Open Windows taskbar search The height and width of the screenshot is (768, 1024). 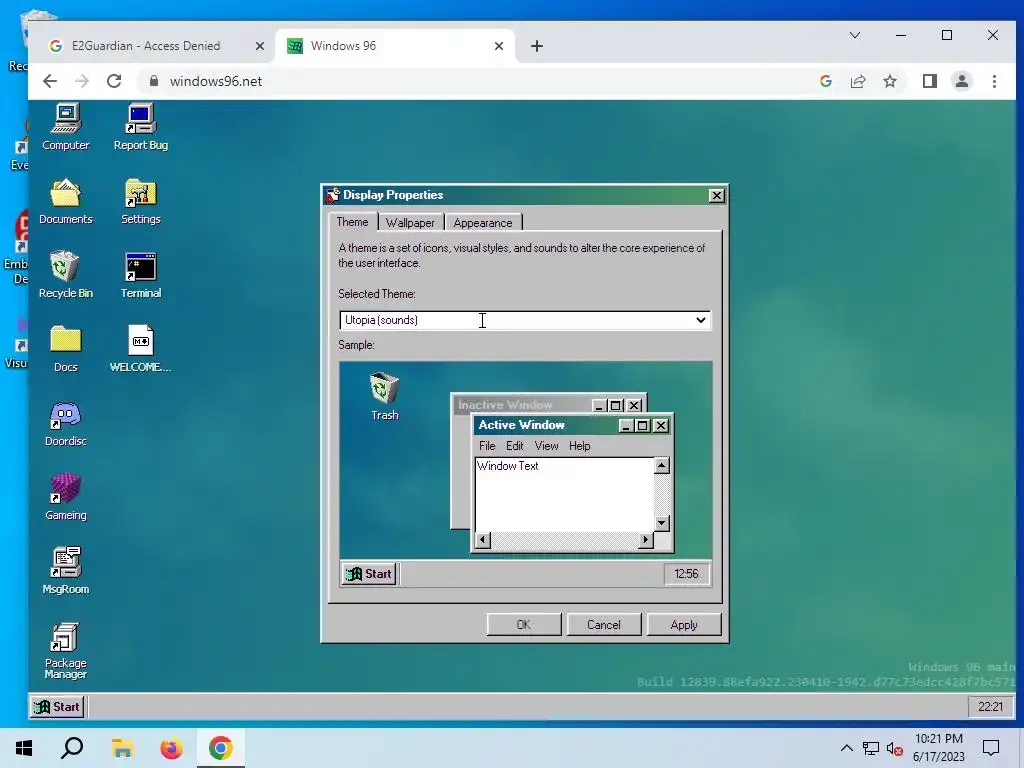point(72,748)
